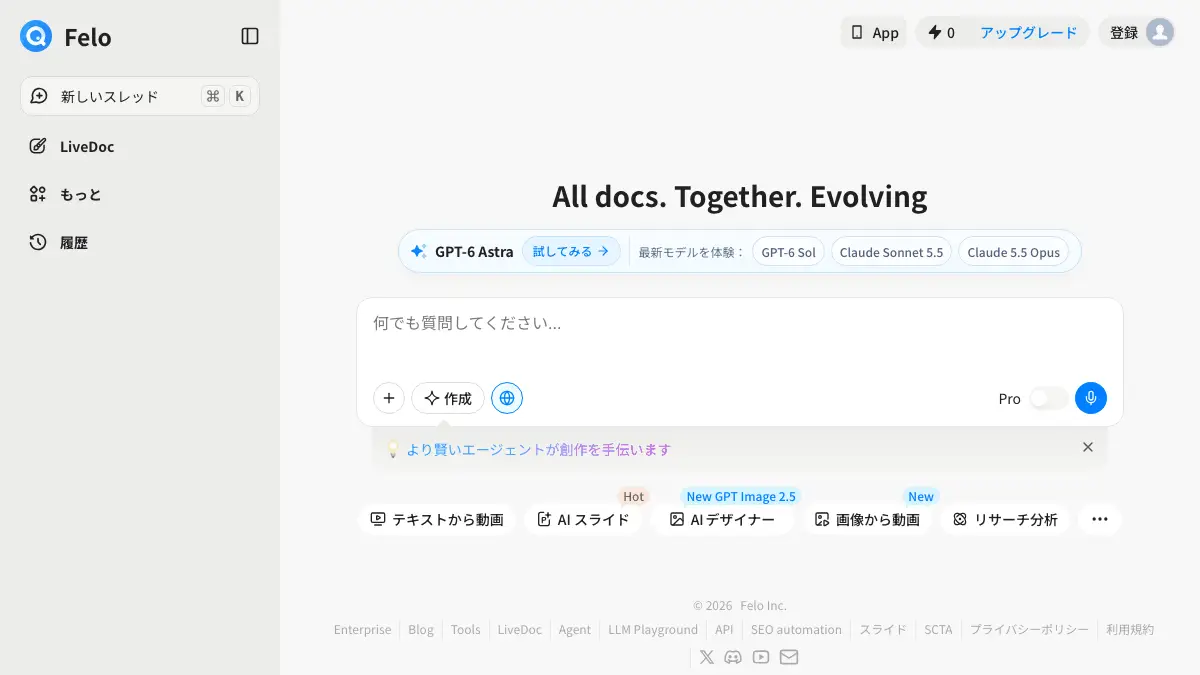The height and width of the screenshot is (675, 1200).
Task: Click the アップグレード upgrade link
Action: pos(1029,32)
